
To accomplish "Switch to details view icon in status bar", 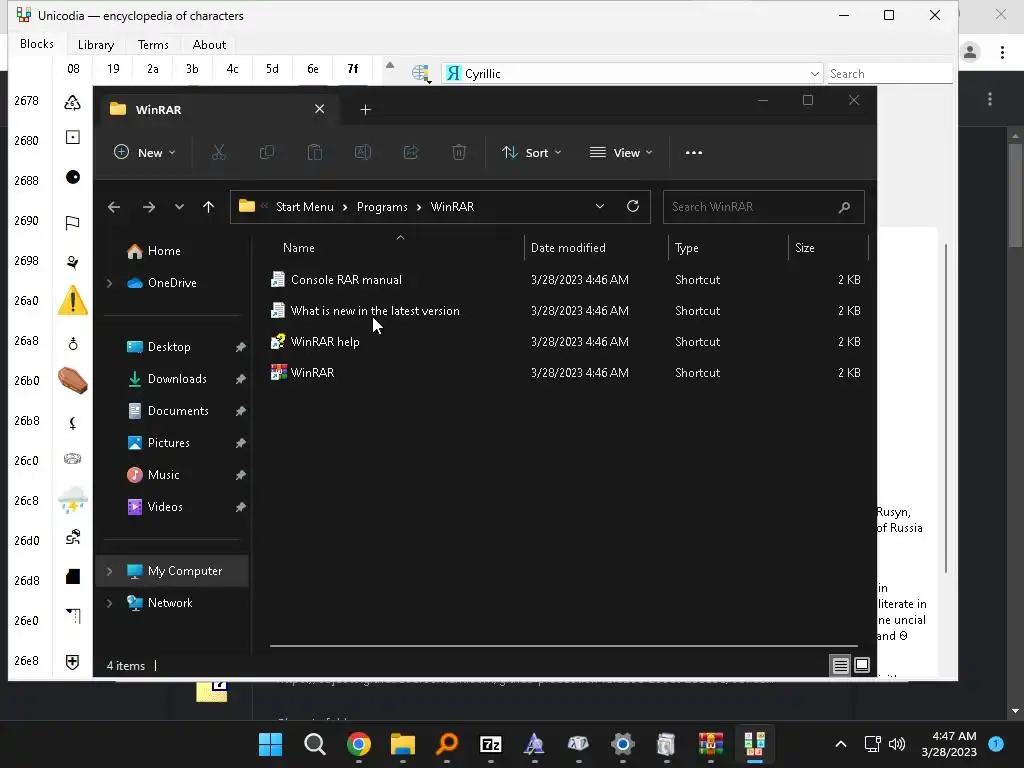I will (x=840, y=665).
